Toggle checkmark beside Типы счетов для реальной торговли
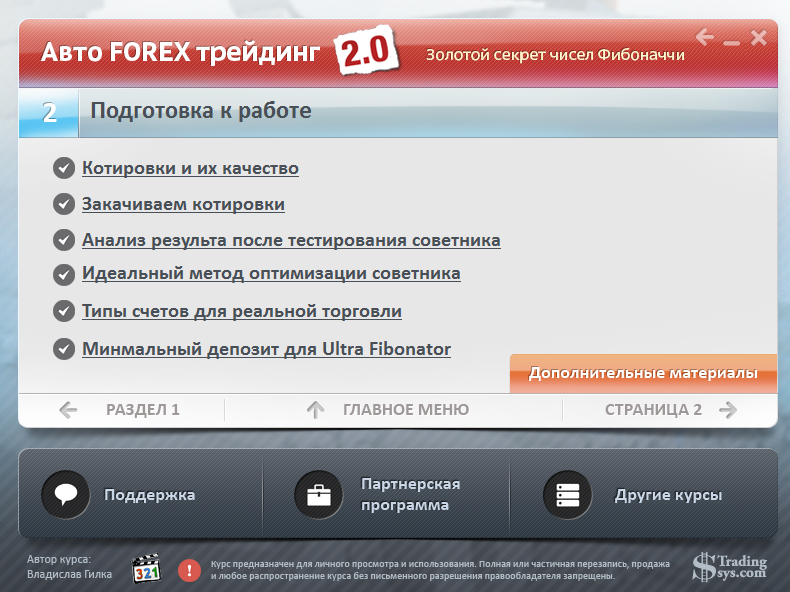The image size is (790, 592). pos(64,311)
